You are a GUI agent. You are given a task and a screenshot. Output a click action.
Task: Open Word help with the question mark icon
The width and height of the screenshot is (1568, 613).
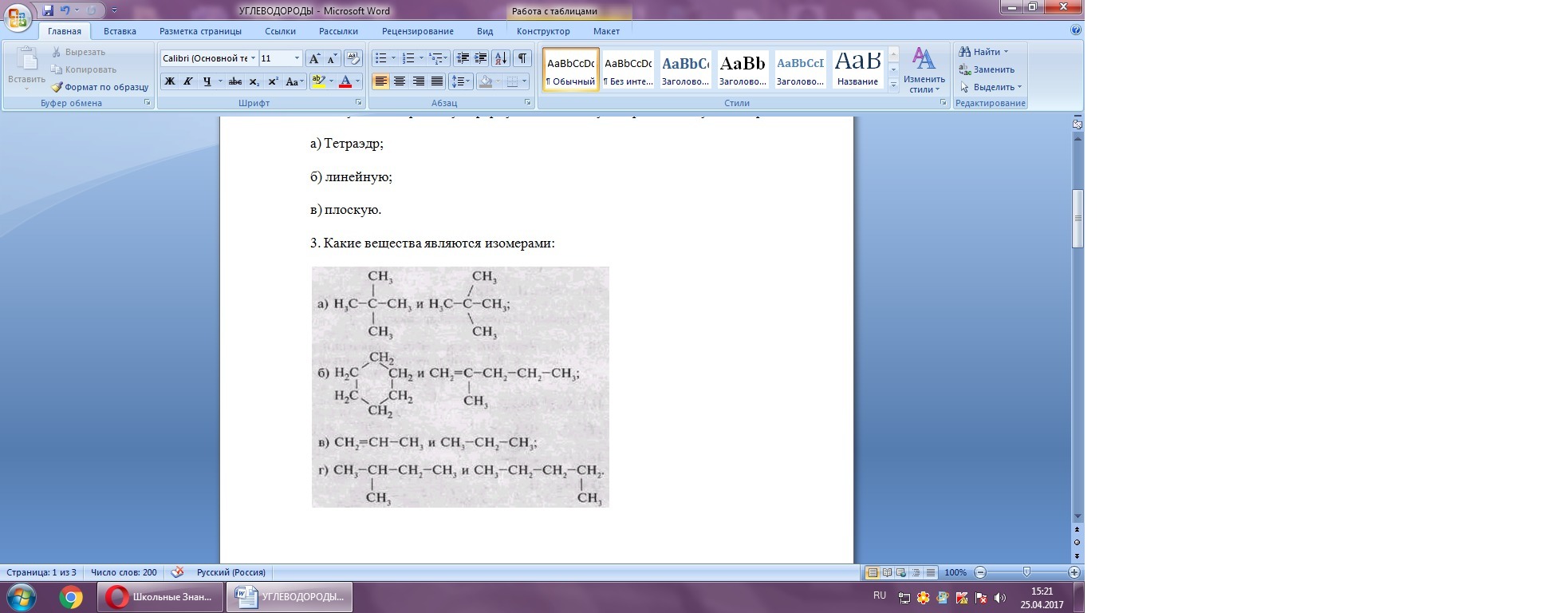click(1076, 30)
